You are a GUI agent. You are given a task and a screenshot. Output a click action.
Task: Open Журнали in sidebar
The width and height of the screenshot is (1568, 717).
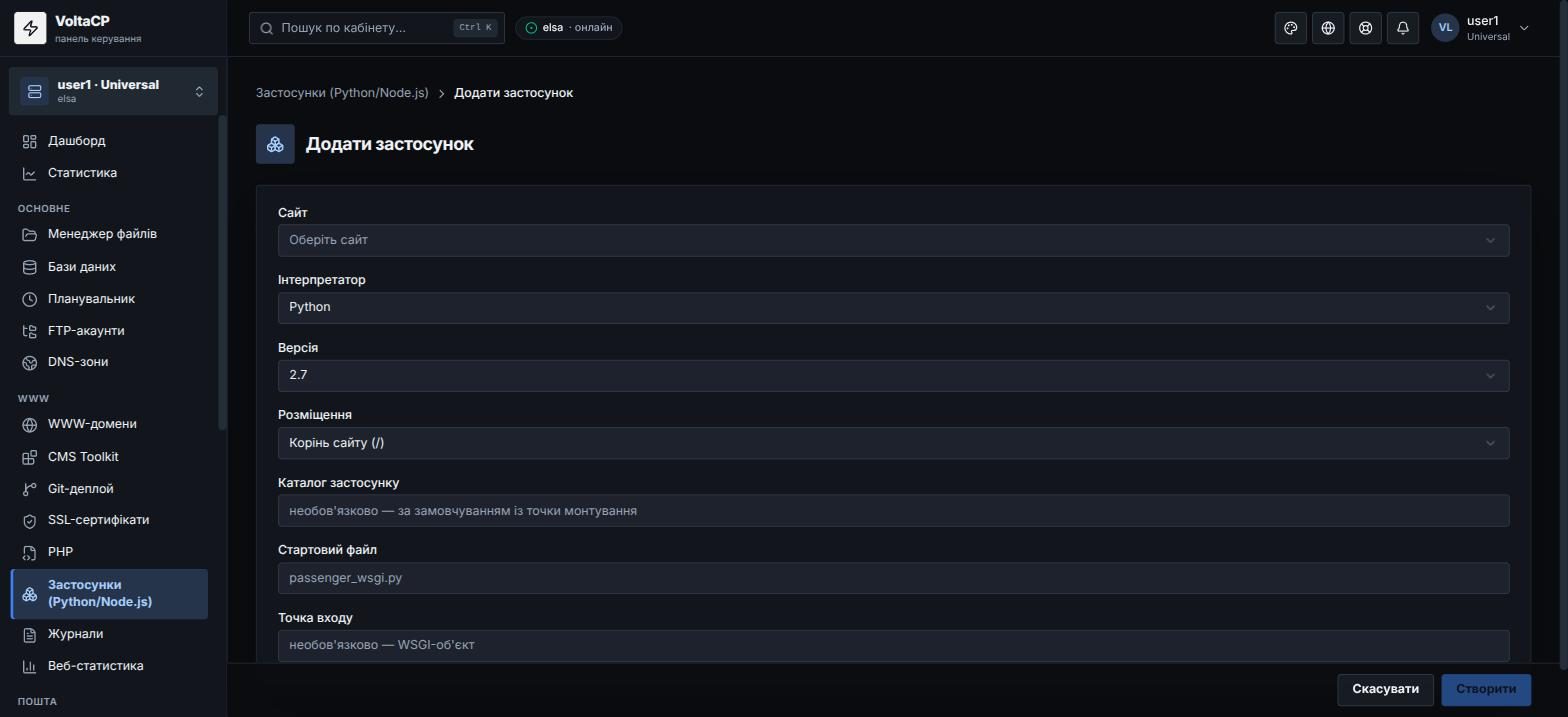click(x=109, y=634)
